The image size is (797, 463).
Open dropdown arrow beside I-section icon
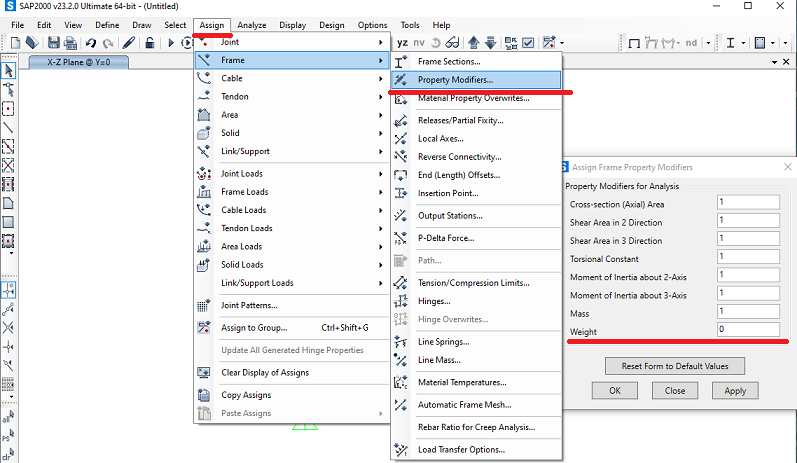(x=743, y=43)
